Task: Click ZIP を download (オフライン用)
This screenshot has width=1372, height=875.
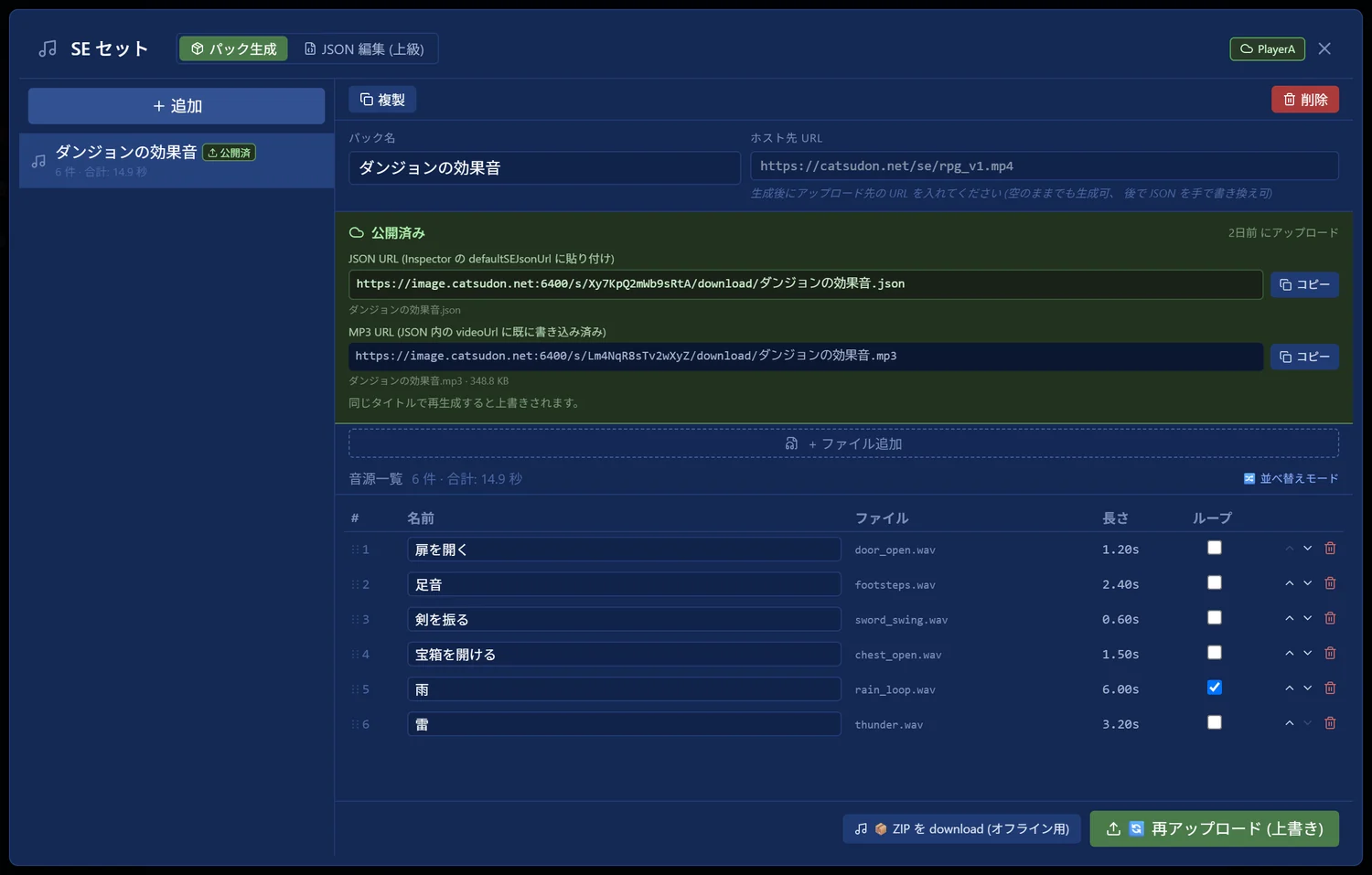Action: pos(961,829)
